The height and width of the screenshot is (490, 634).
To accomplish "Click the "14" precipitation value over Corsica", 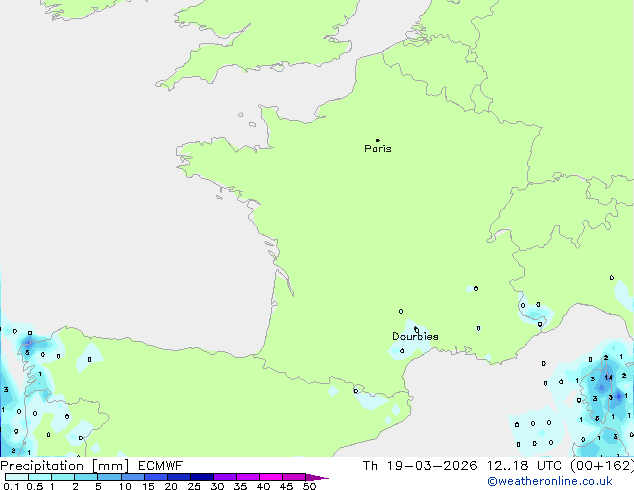I will click(x=609, y=378).
